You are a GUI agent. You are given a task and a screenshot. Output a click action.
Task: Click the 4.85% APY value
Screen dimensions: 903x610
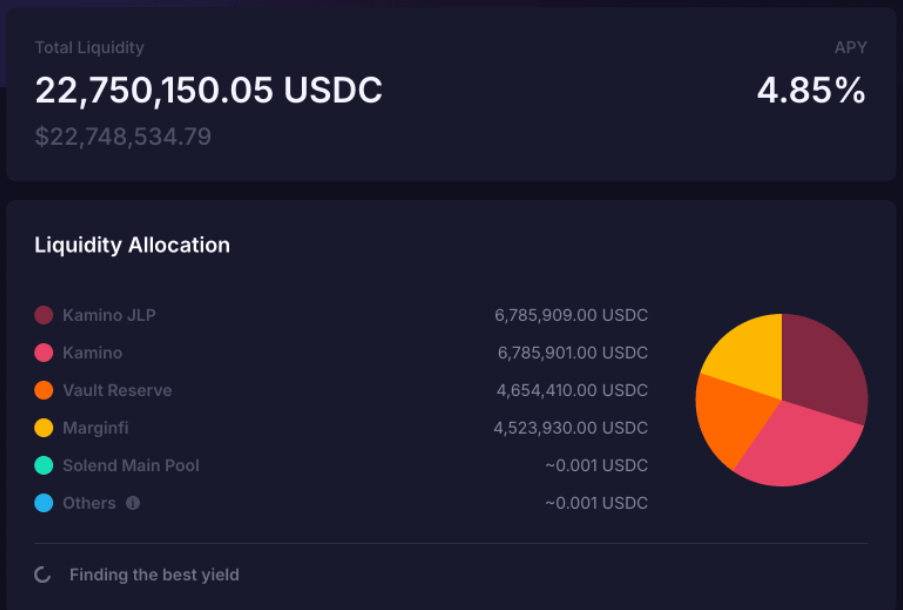tap(811, 91)
